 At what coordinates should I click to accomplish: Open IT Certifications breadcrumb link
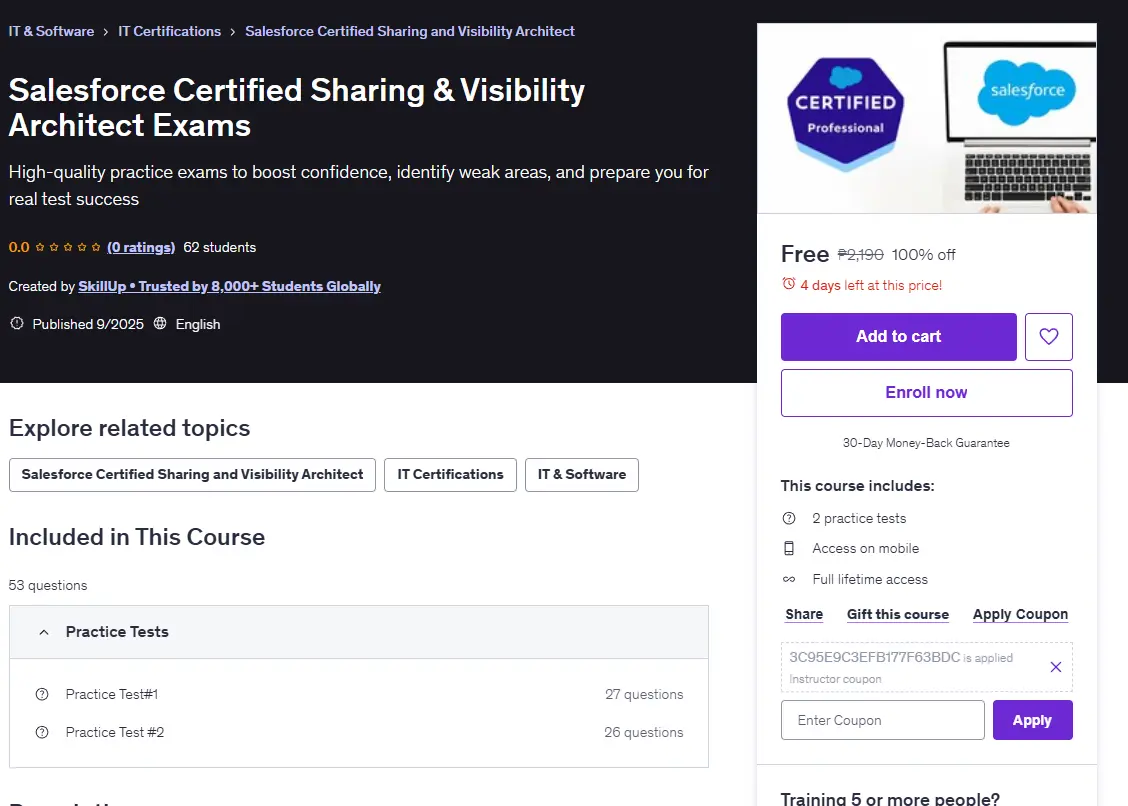169,31
